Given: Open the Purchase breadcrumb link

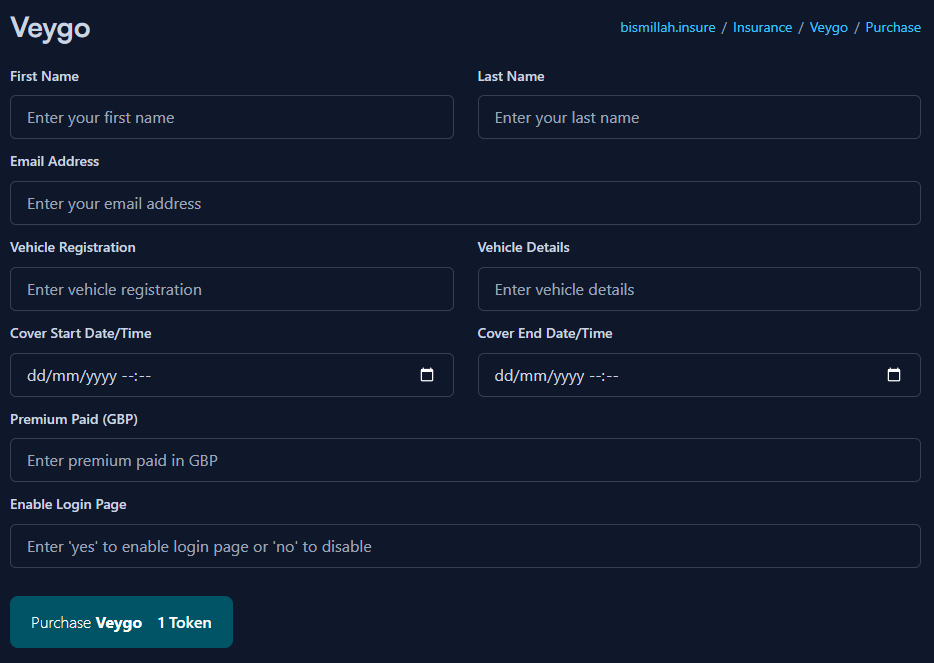Looking at the screenshot, I should [x=893, y=27].
